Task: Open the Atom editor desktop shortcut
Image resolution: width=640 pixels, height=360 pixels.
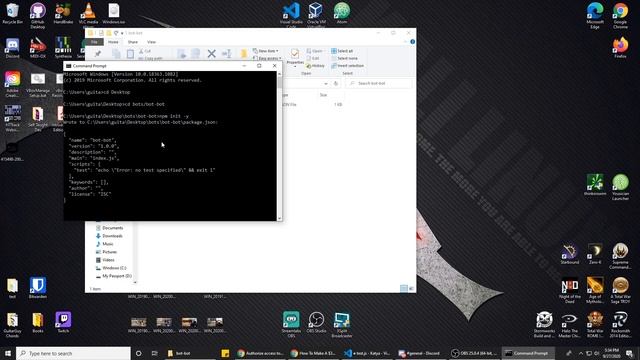Action: [x=342, y=13]
